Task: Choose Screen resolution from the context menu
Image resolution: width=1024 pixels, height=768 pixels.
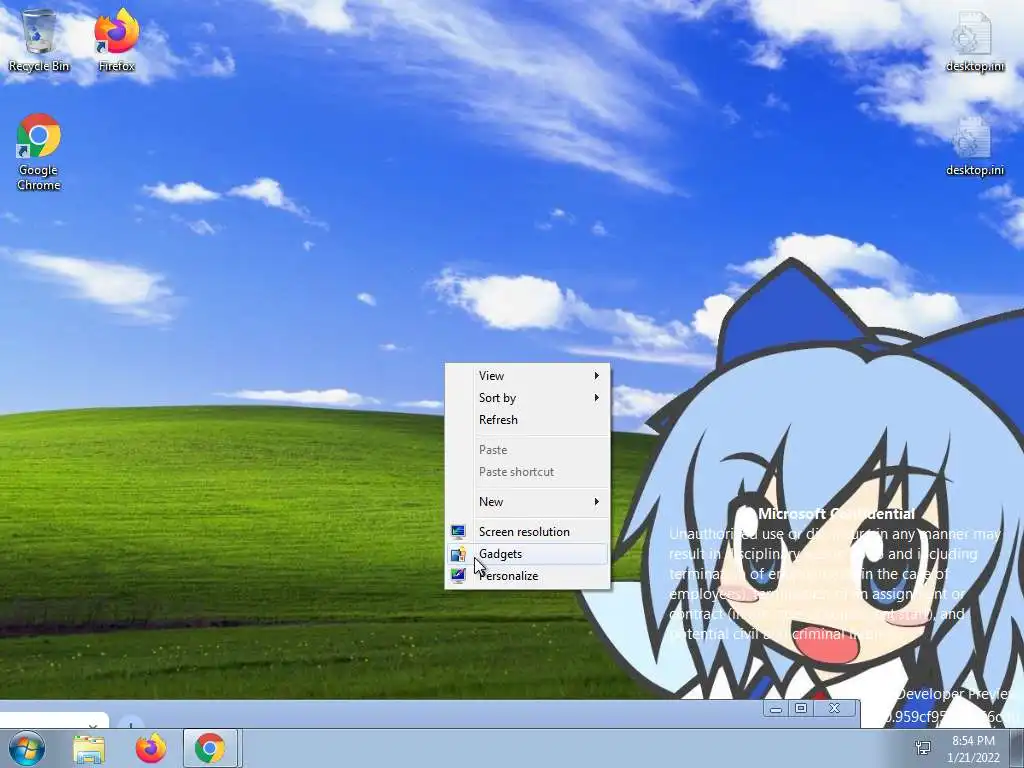Action: pos(528,532)
